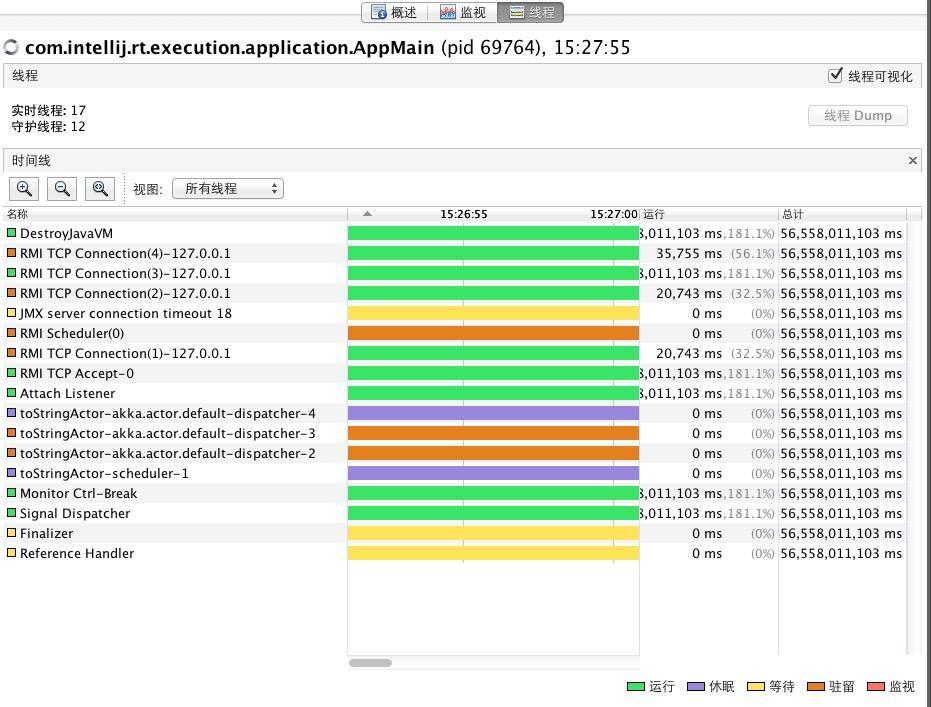Viewport: 931px width, 707px height.
Task: Click the zoom in magnifier icon
Action: click(x=24, y=188)
